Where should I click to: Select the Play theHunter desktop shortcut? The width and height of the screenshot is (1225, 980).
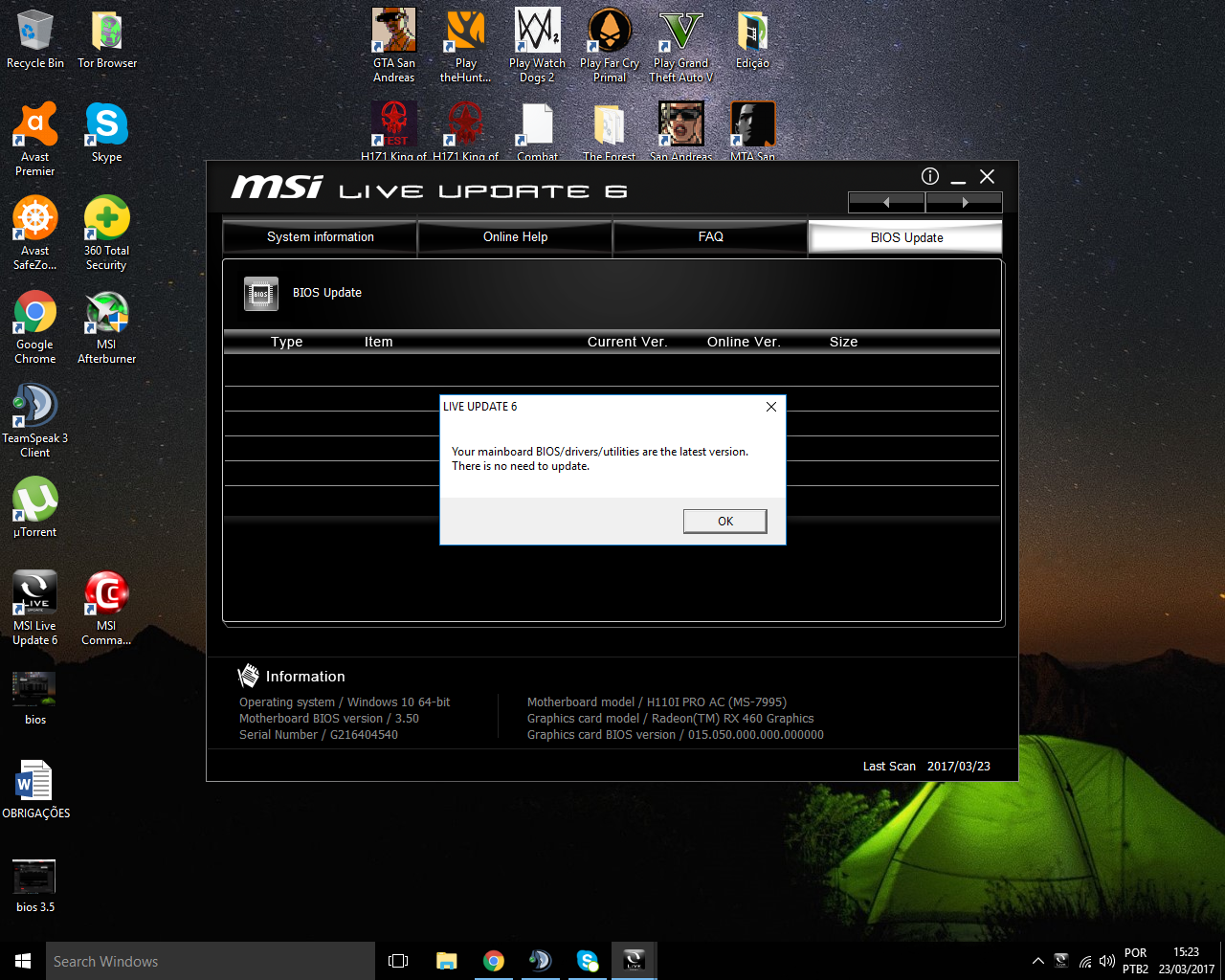(466, 46)
